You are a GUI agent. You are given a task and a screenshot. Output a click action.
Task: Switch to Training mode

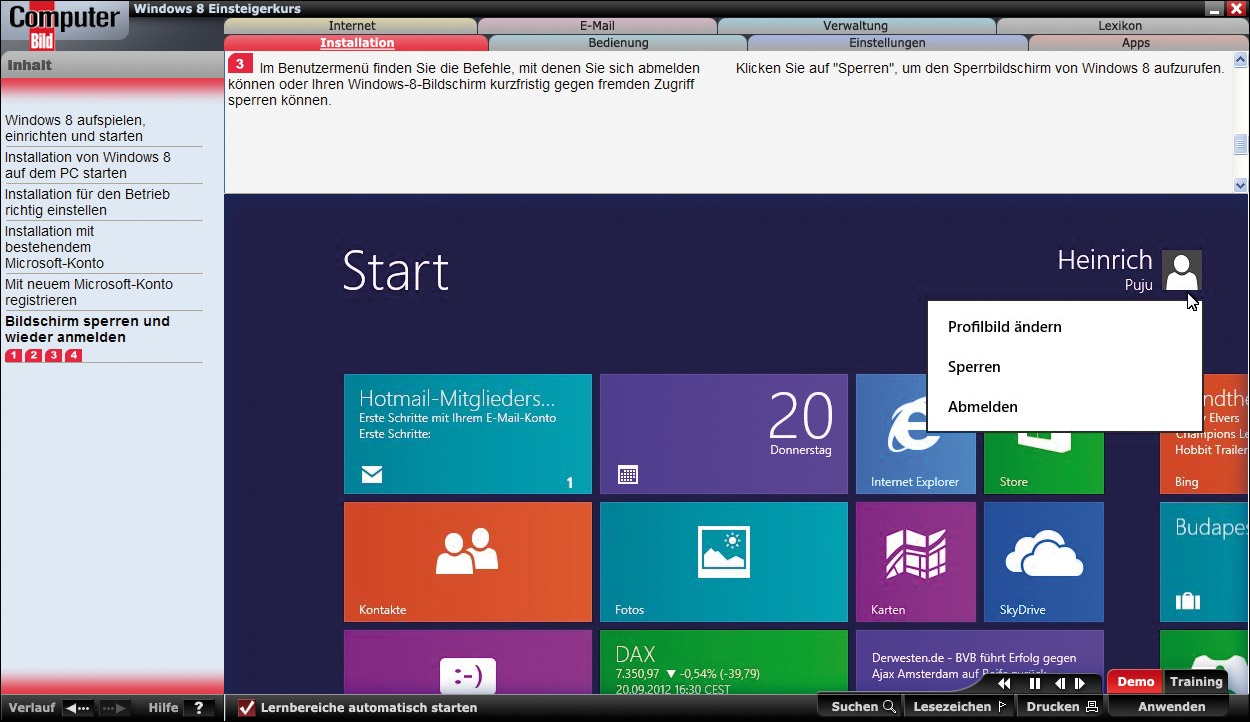(x=1196, y=682)
